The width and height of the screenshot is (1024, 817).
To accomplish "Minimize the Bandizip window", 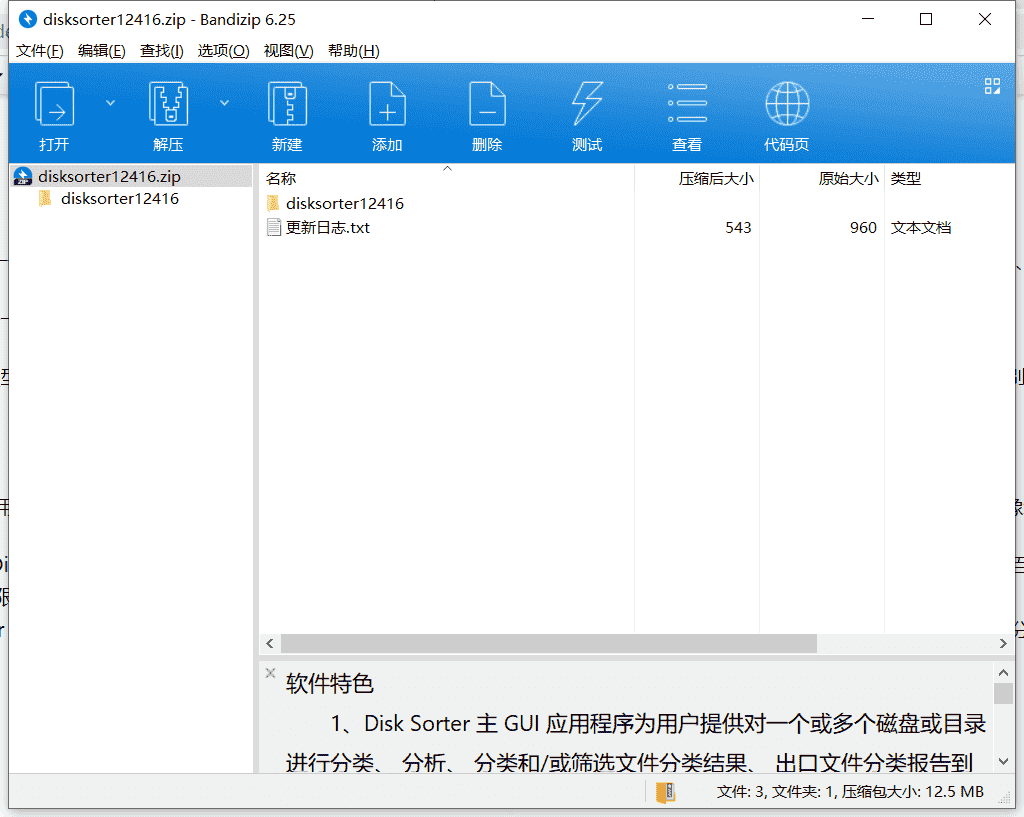I will coord(868,19).
